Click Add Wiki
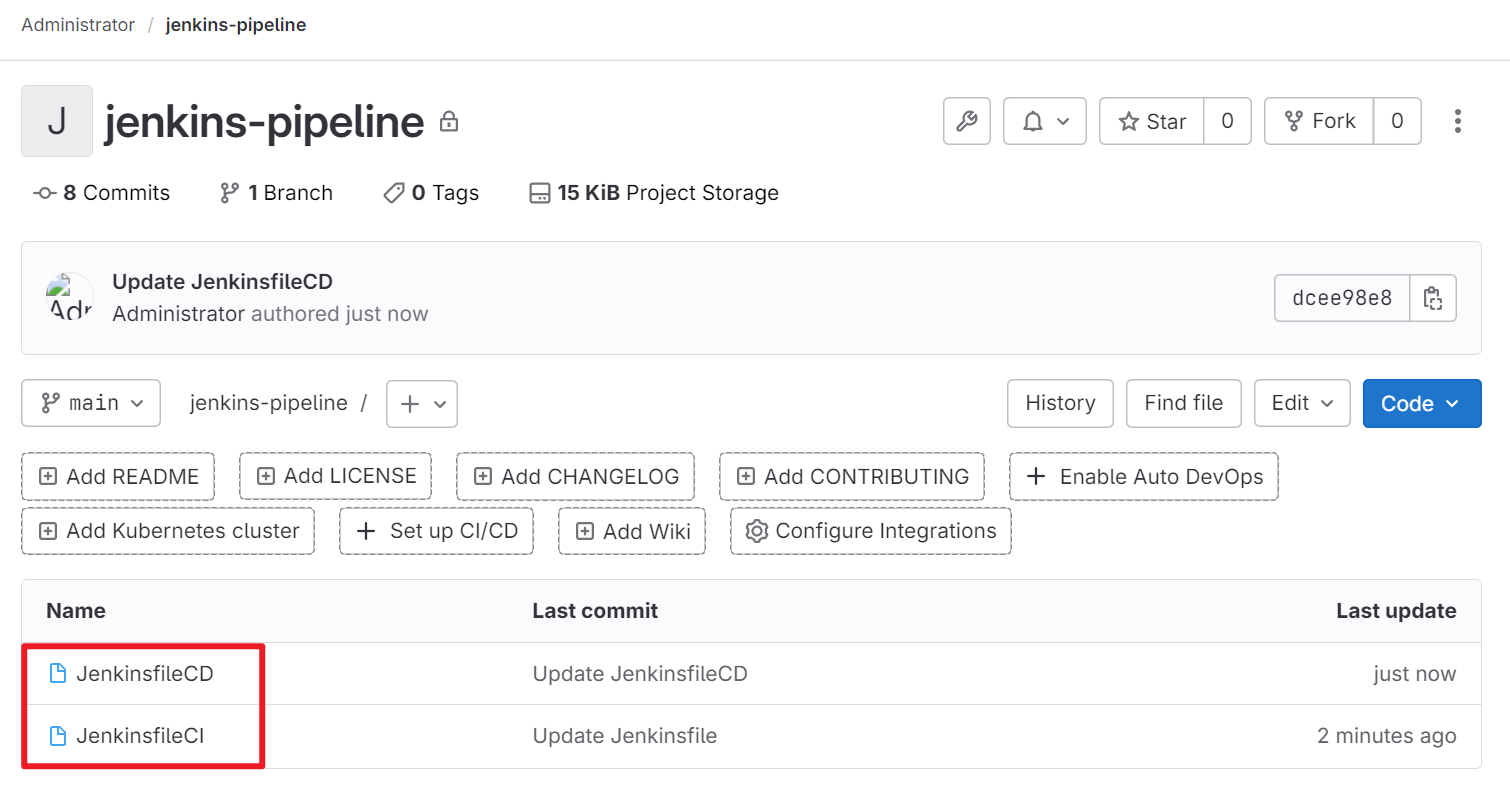The image size is (1510, 786). pyautogui.click(x=632, y=531)
